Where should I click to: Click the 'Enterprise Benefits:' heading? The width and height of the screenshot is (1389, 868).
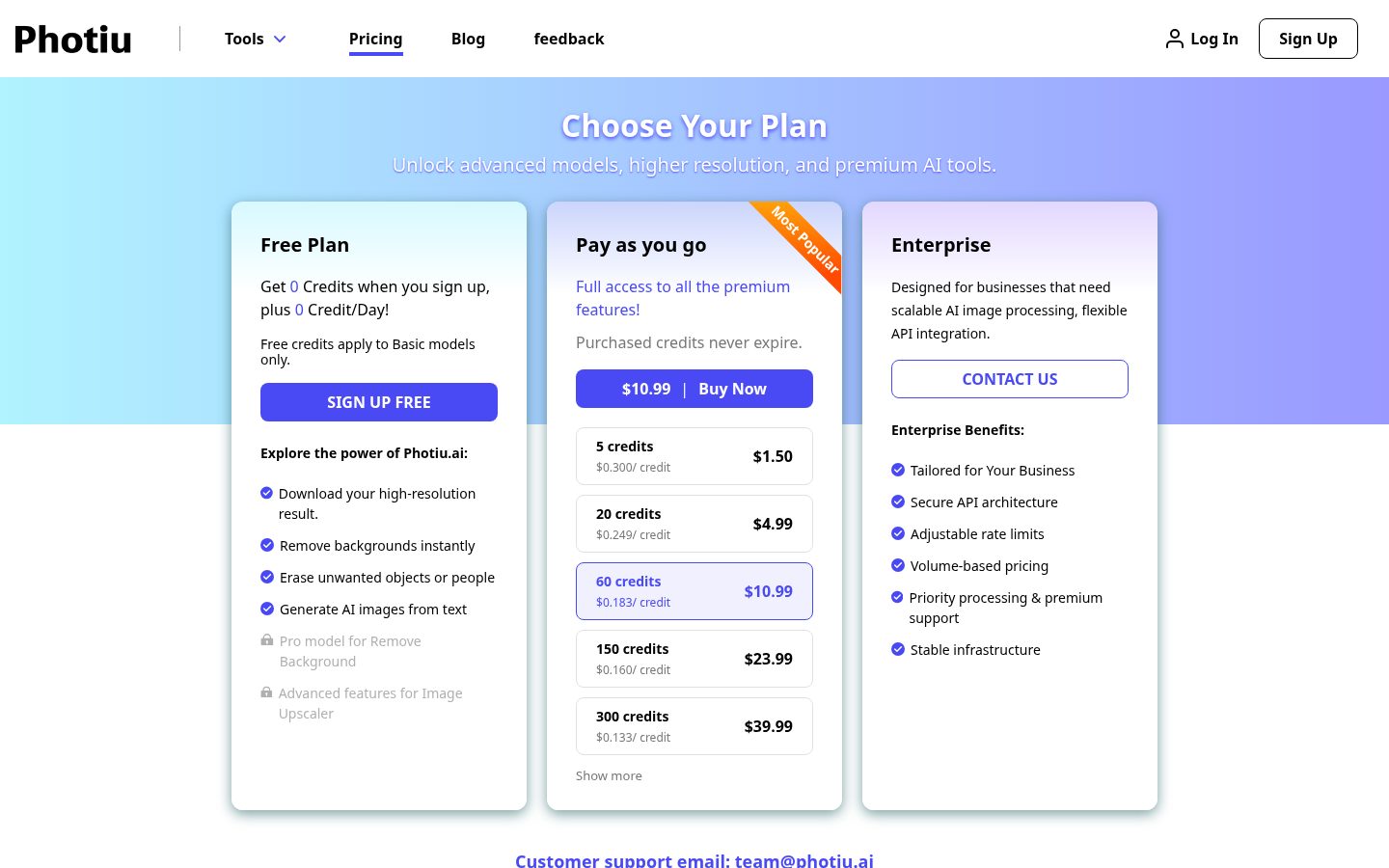point(958,430)
